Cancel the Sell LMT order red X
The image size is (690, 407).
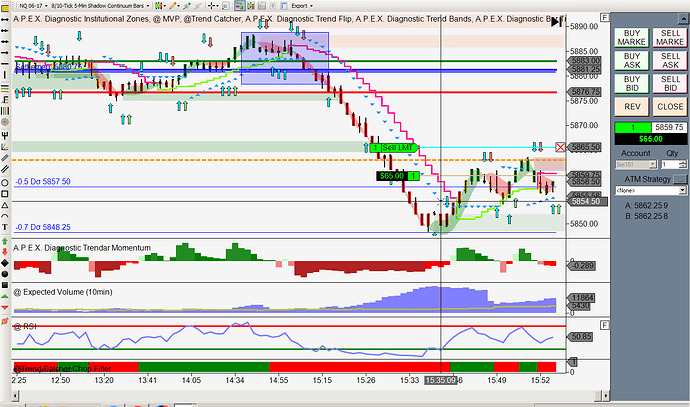click(560, 147)
